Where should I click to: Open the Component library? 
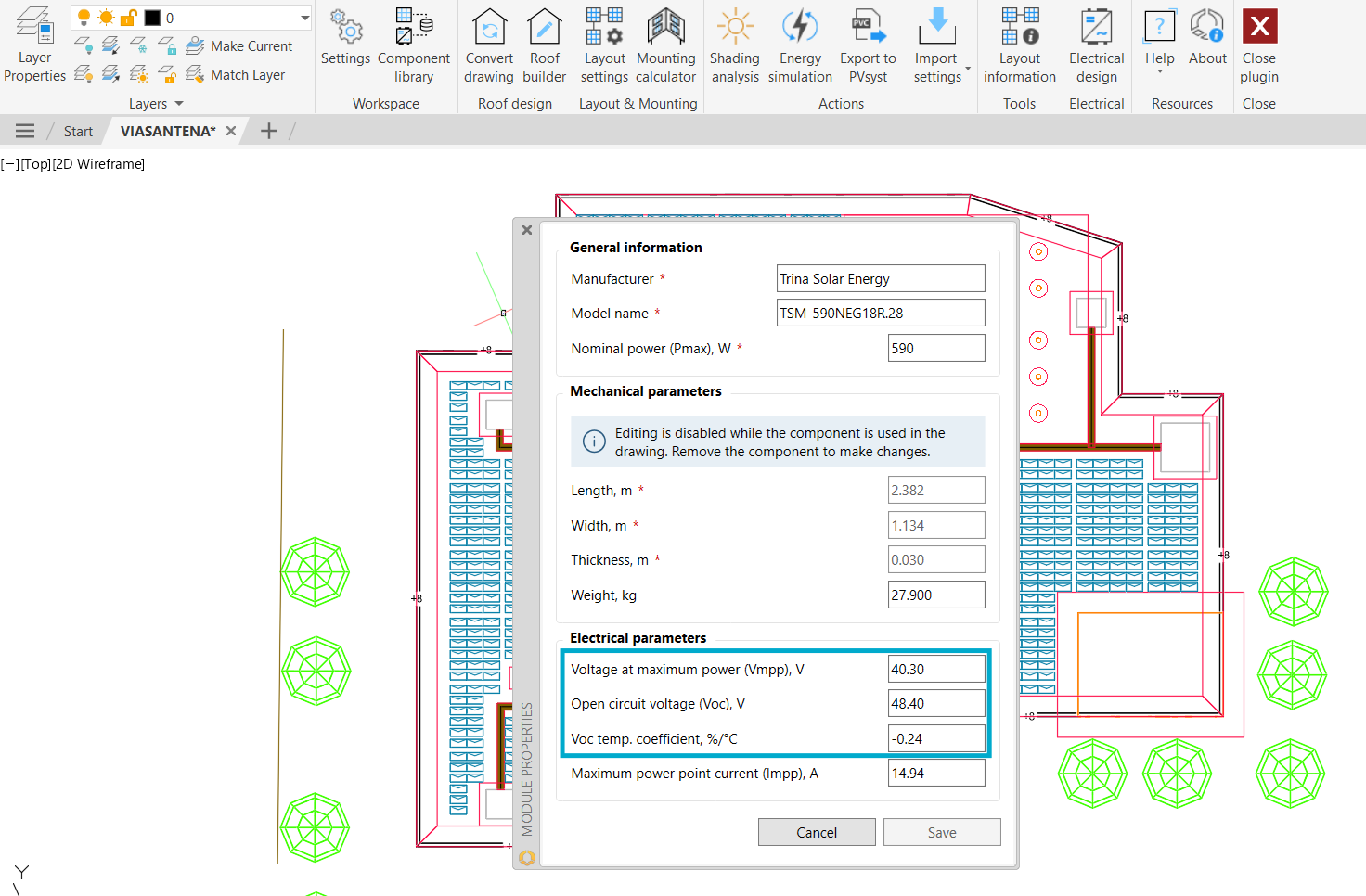pos(414,45)
